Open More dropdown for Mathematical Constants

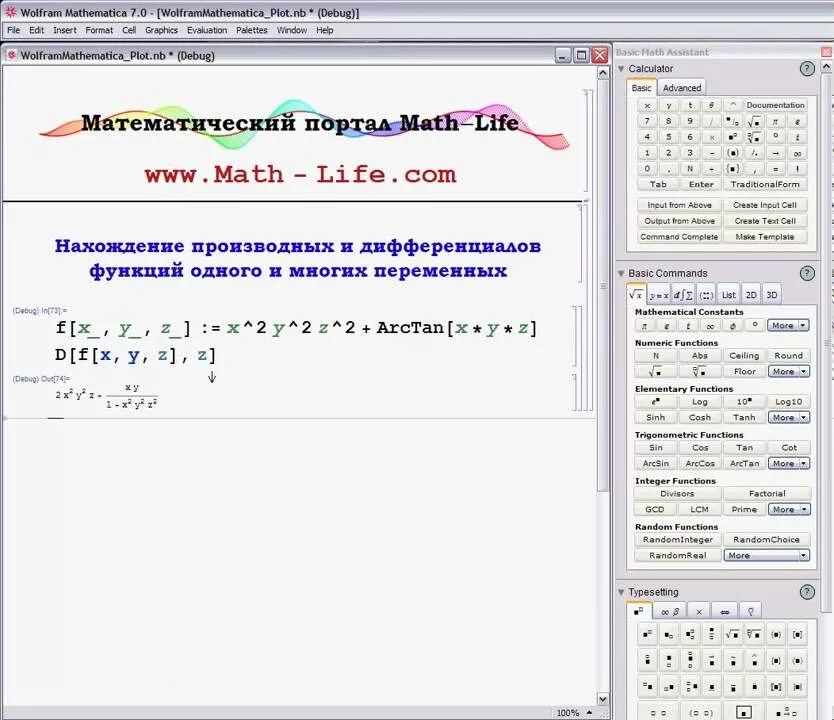pyautogui.click(x=788, y=325)
